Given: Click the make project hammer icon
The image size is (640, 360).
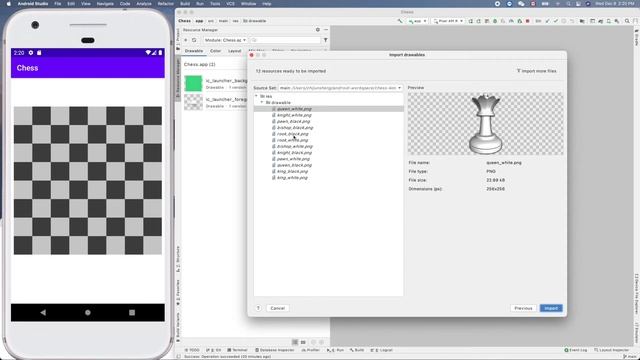Looking at the screenshot, I should point(400,21).
